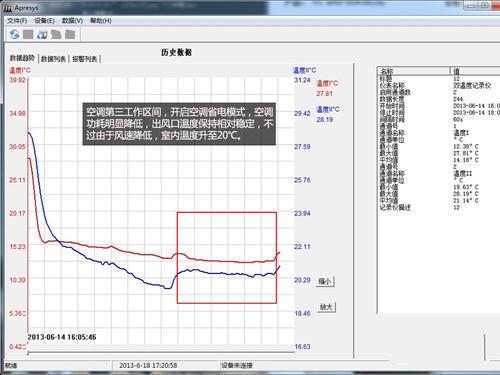Click the Apresys title bar app icon
The height and width of the screenshot is (375, 500).
pos(8,8)
